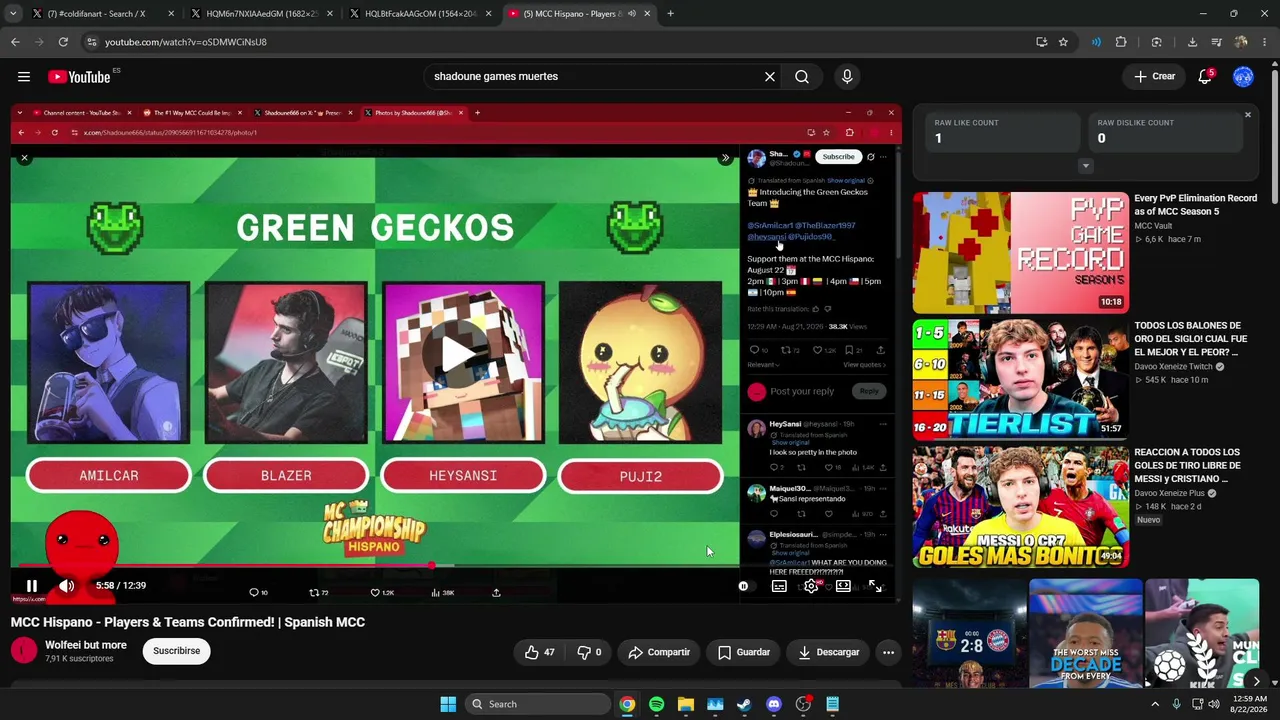Open Spotify from the taskbar
Screen dimensions: 1280x720
(x=656, y=704)
